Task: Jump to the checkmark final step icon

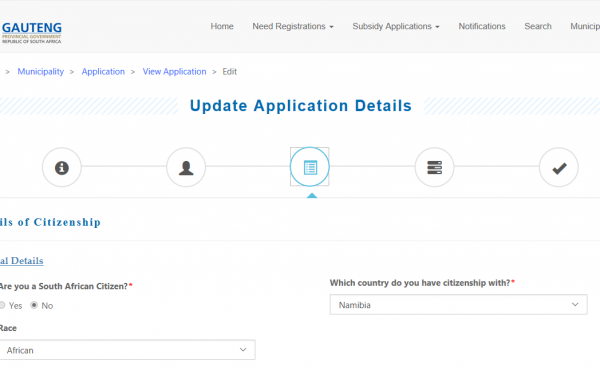Action: coord(559,167)
